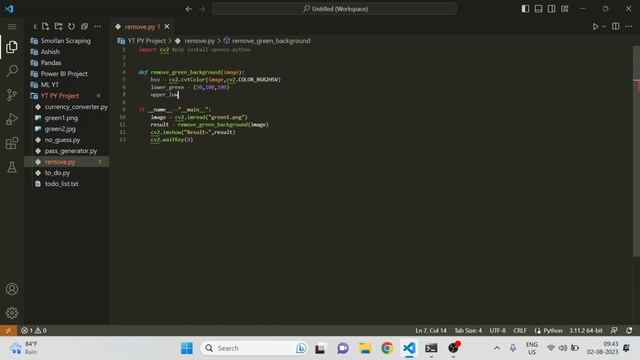Open File Explorer from taskbar
640x360 pixels.
[x=365, y=348]
